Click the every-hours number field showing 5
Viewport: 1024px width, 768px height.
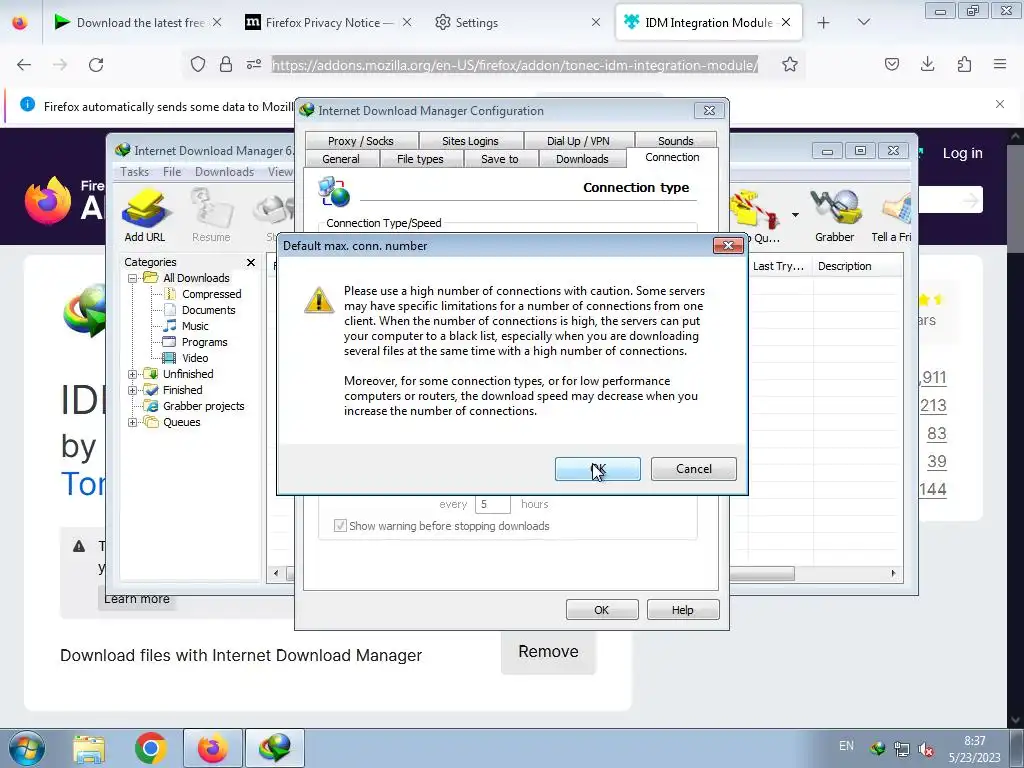coord(492,504)
